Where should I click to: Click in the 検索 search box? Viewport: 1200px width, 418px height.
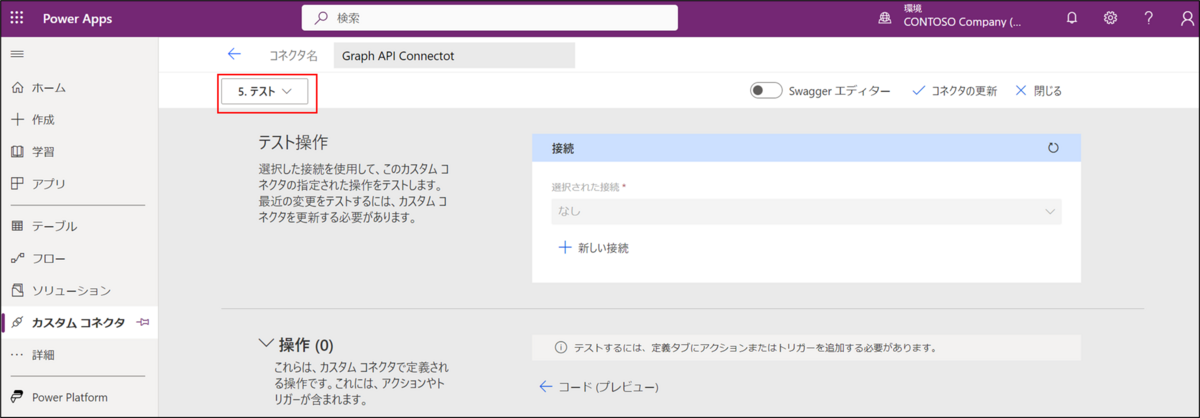pyautogui.click(x=490, y=18)
